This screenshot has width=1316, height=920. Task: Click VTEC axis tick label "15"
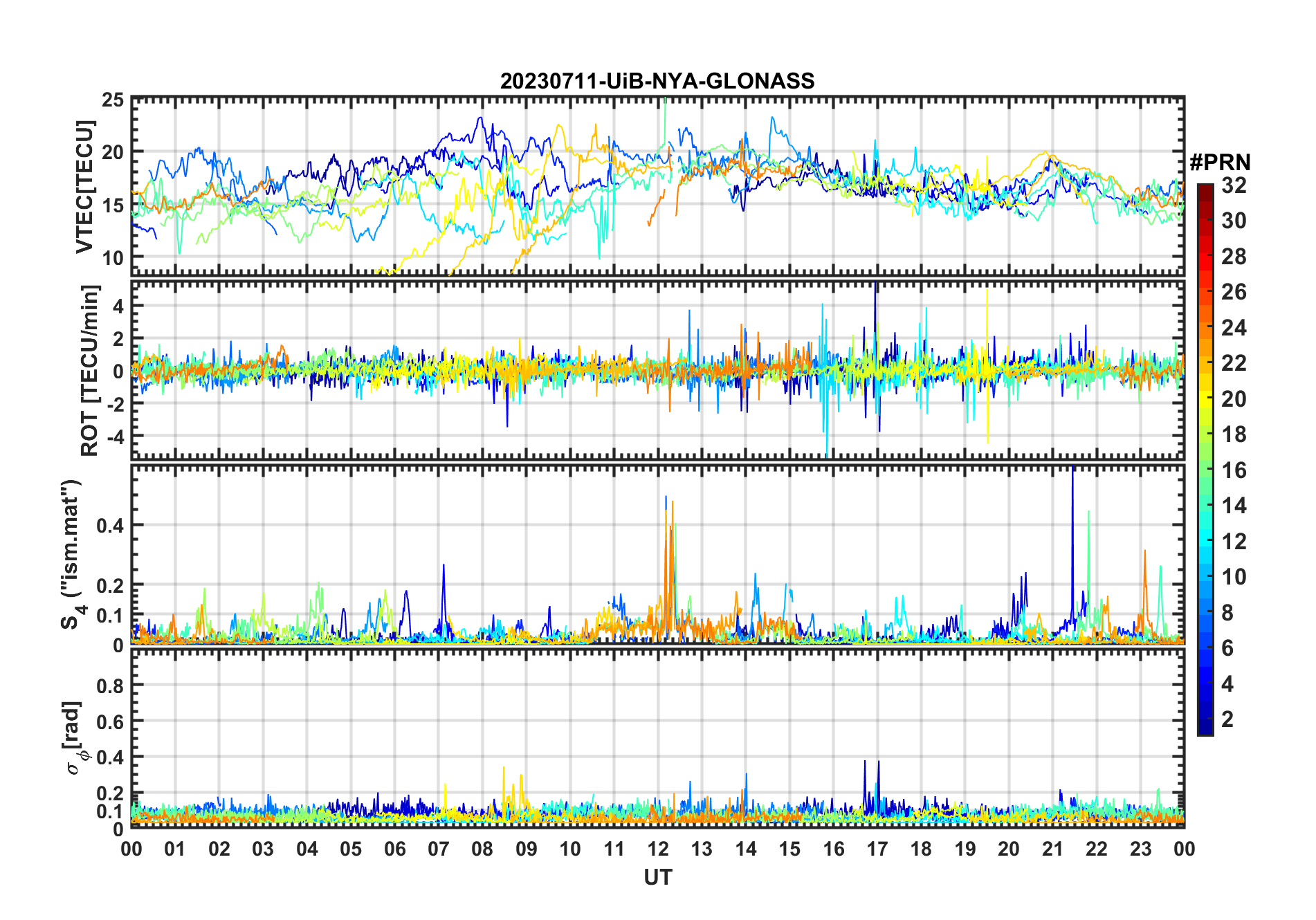(x=113, y=205)
